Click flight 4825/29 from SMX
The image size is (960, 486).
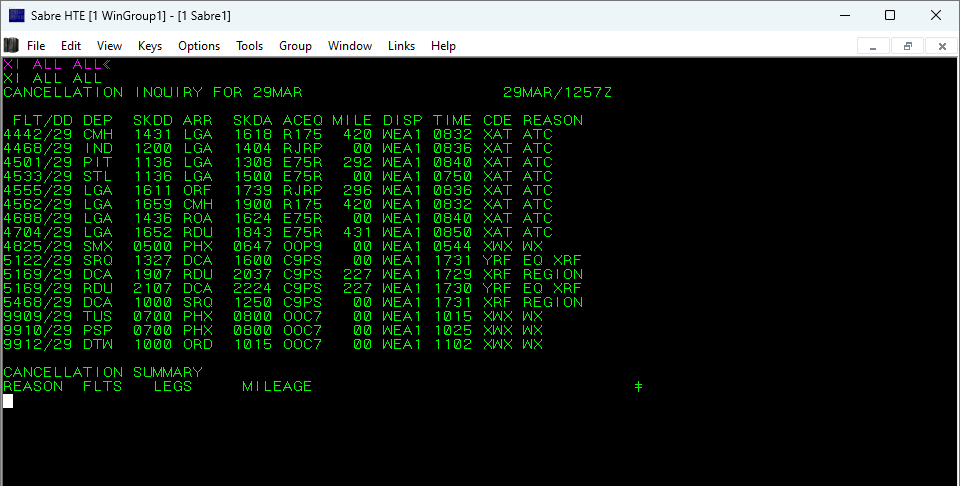[x=273, y=247]
